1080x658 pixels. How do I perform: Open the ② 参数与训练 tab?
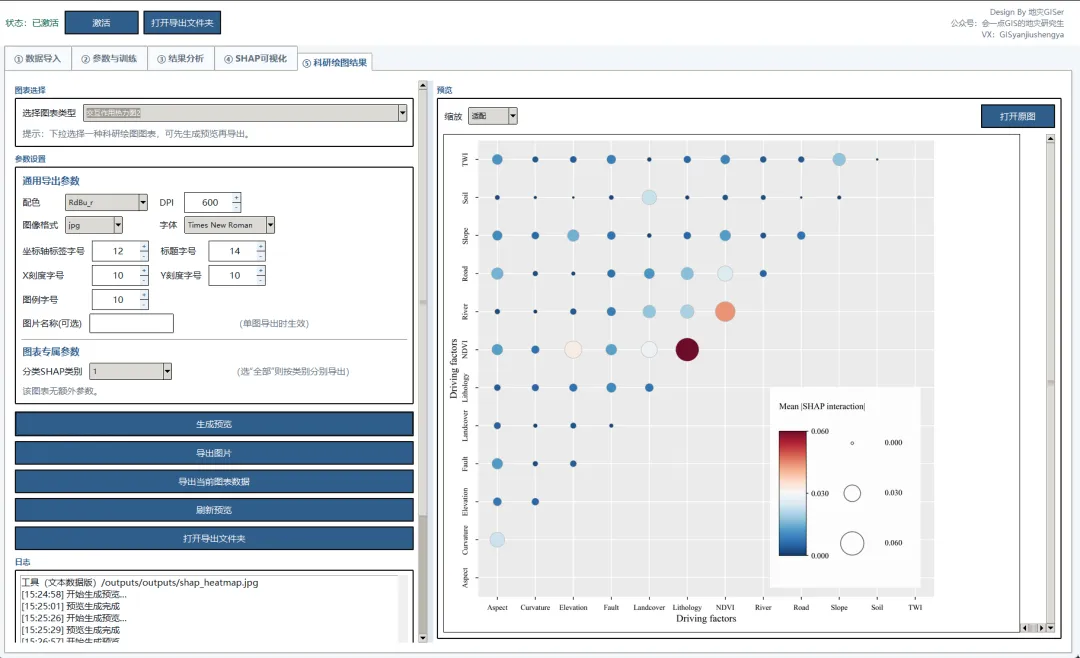tap(109, 59)
